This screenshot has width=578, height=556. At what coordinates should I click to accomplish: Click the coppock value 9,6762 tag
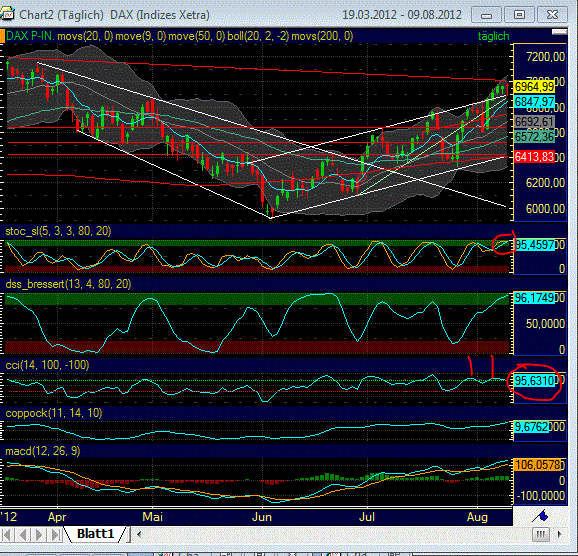[x=532, y=427]
